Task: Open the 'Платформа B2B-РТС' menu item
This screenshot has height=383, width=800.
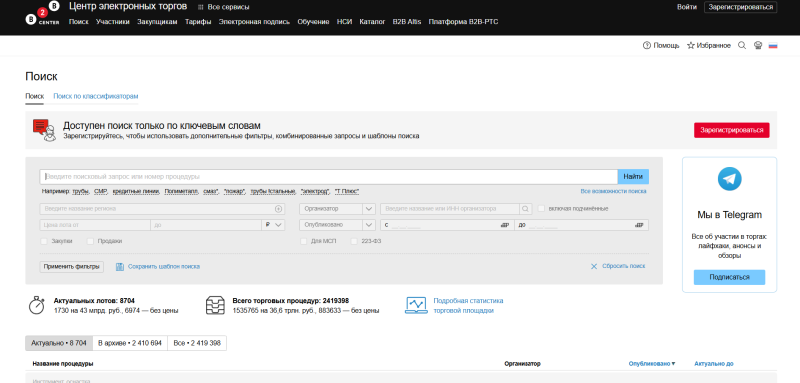Action: [463, 22]
